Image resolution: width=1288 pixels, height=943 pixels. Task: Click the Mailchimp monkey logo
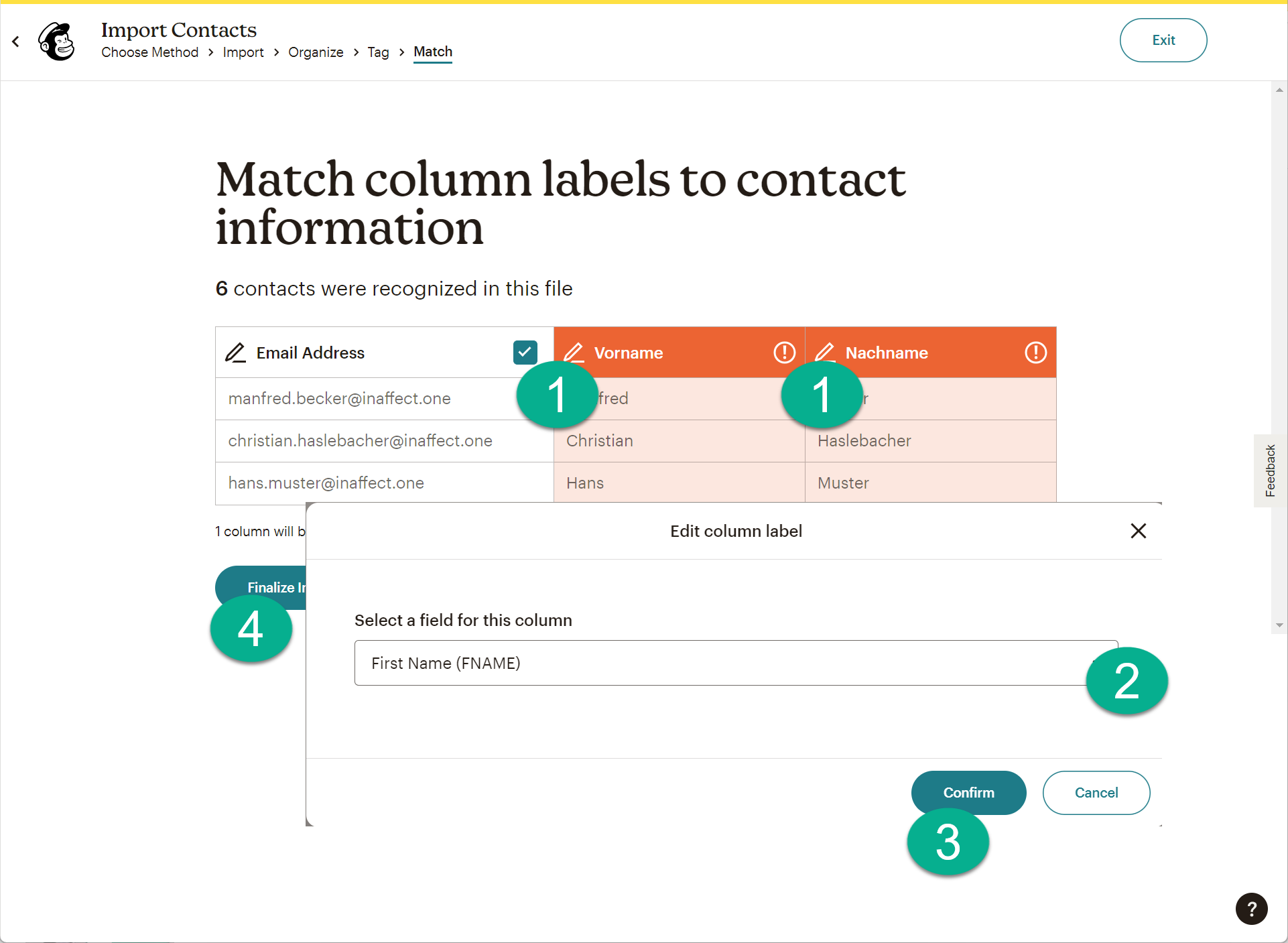58,42
